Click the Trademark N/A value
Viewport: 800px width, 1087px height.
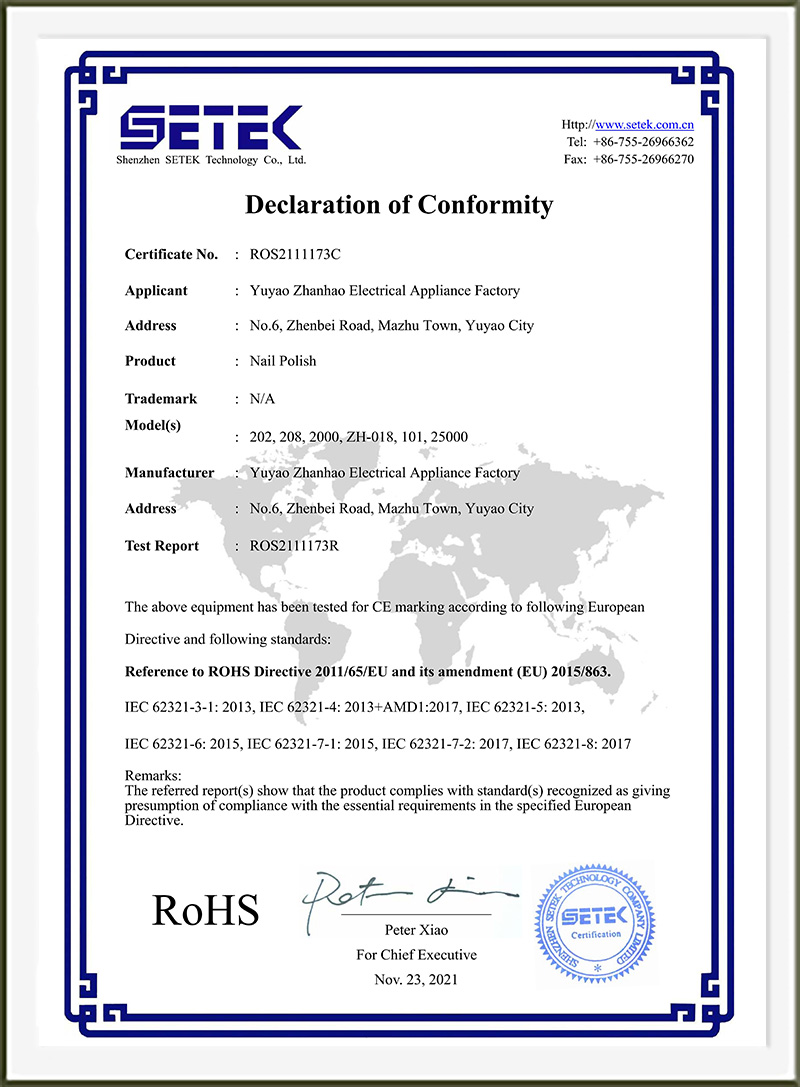click(x=262, y=399)
